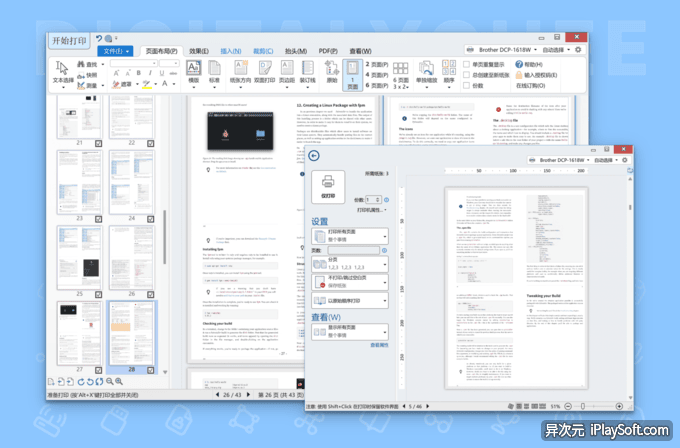Open the font size combo box in the ribbon
This screenshot has width=680, height=448.
[x=169, y=63]
